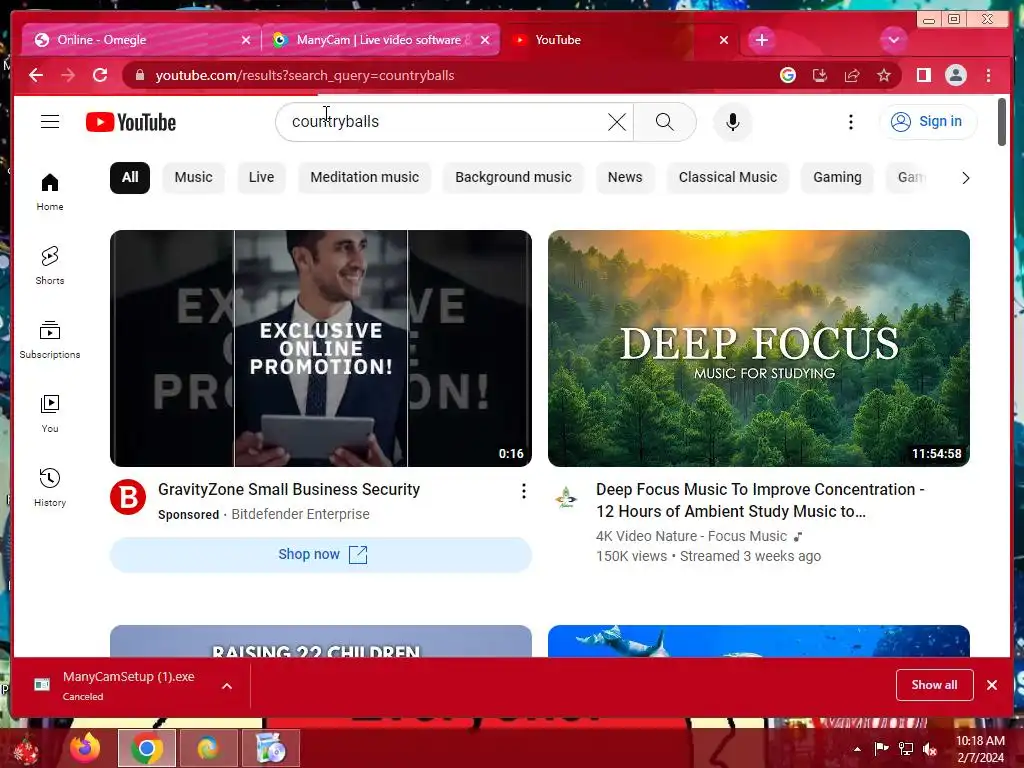Open History in sidebar
The image size is (1024, 768).
50,488
